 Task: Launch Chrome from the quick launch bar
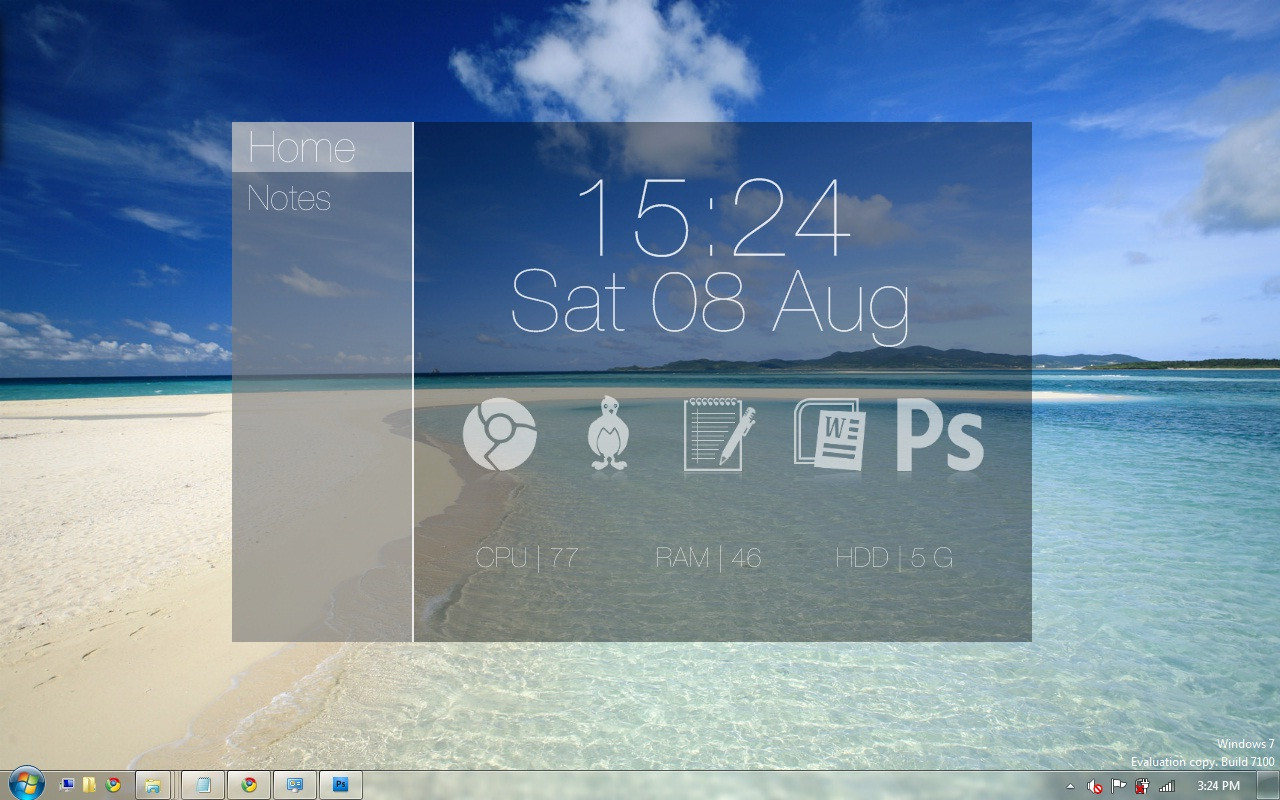point(114,785)
